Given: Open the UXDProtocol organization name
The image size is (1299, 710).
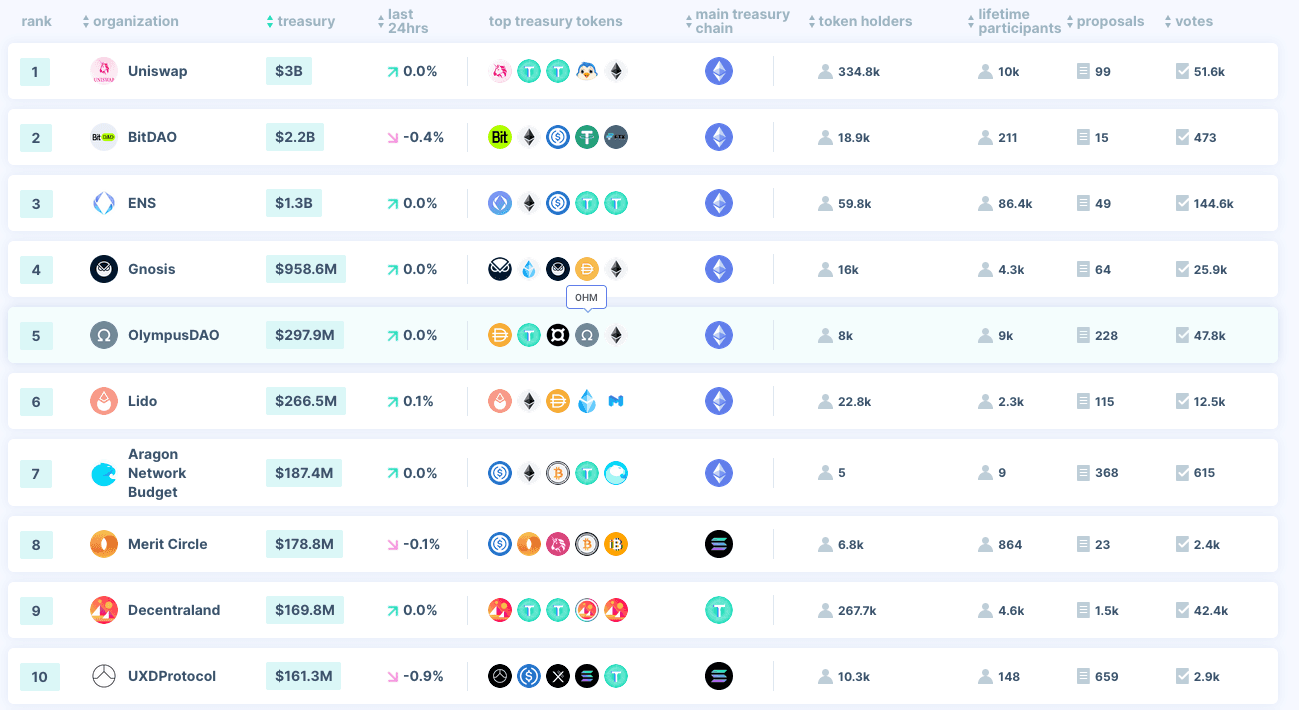Looking at the screenshot, I should point(172,676).
